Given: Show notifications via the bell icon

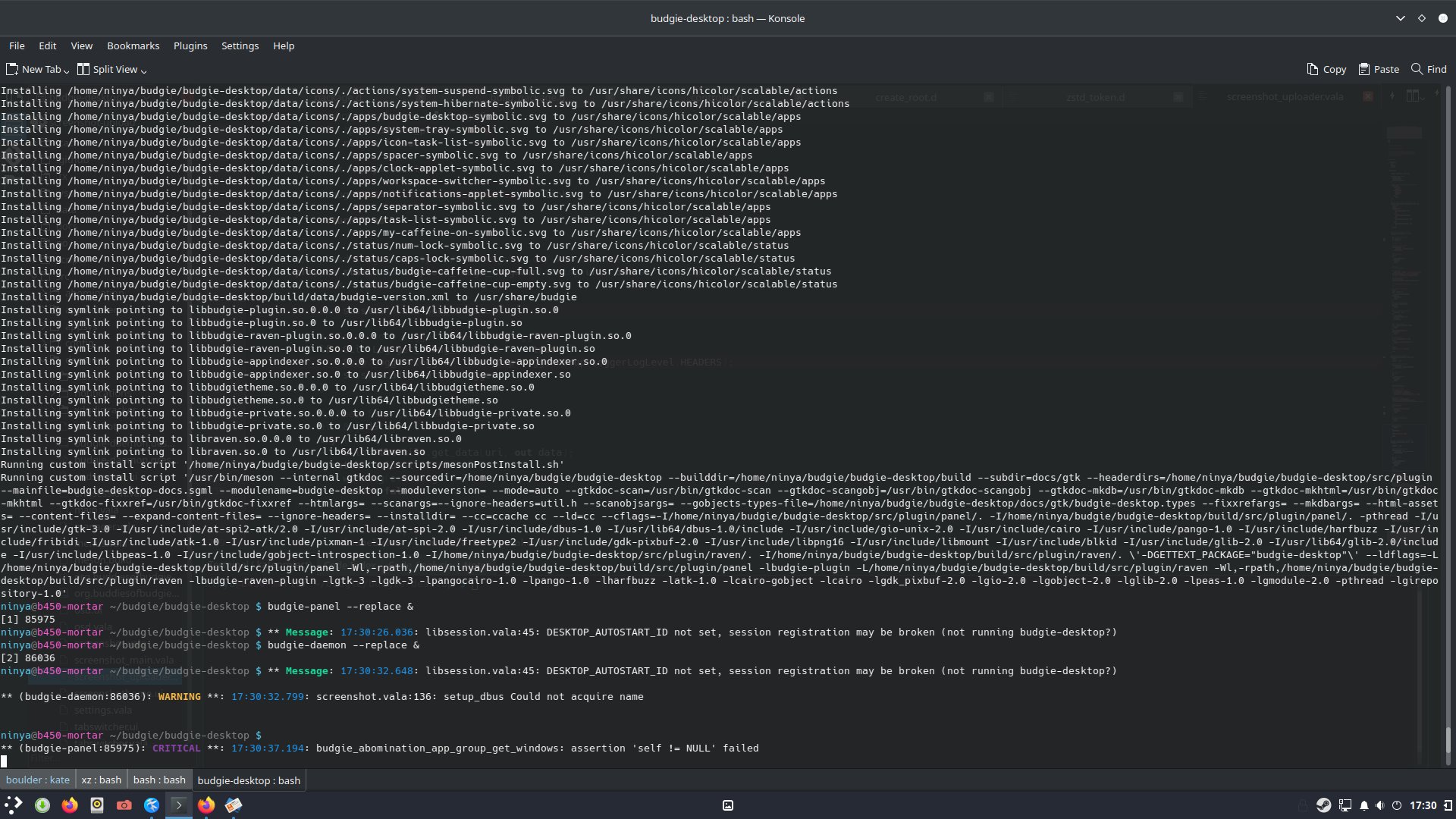Looking at the screenshot, I should click(x=1364, y=805).
